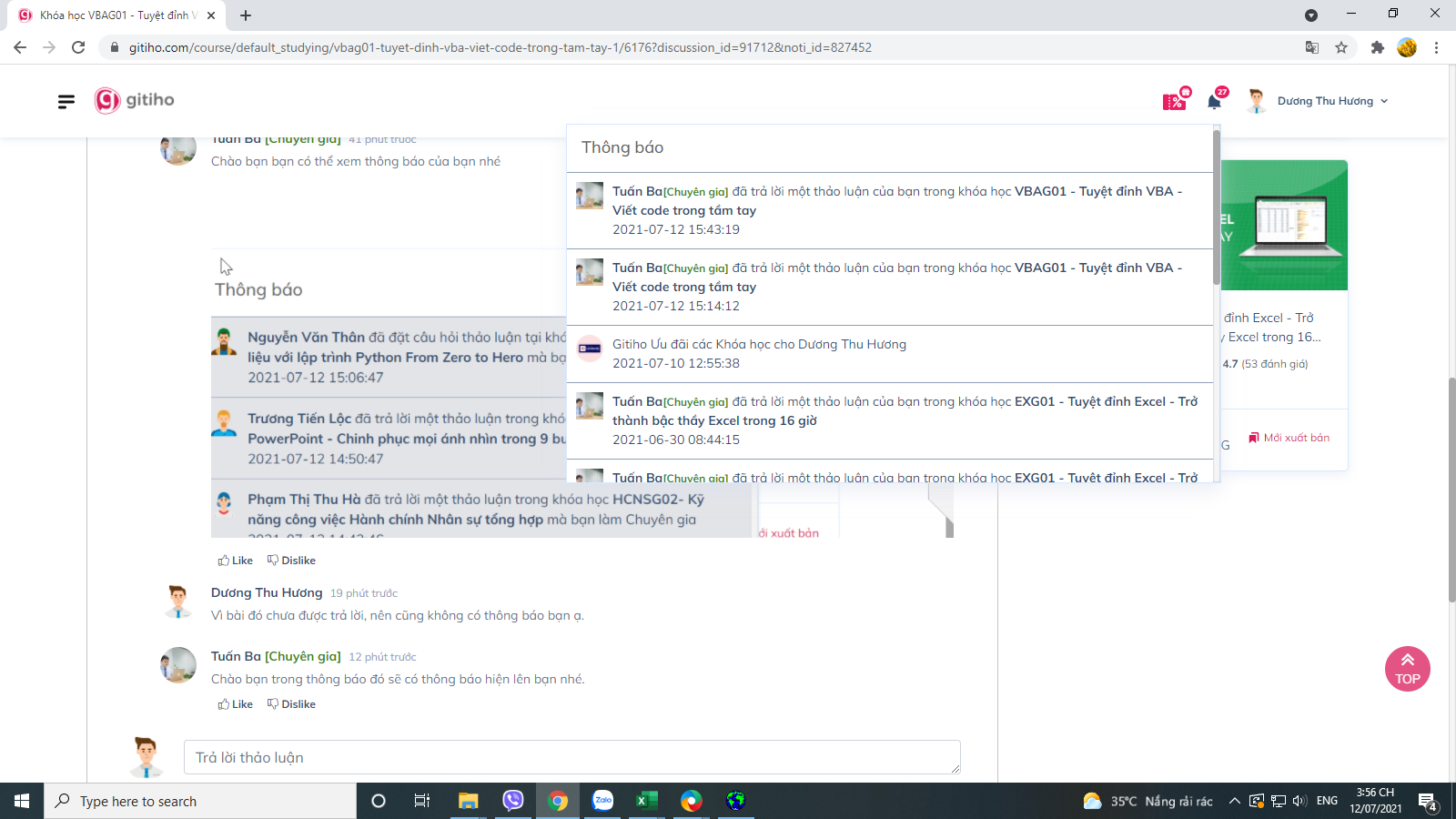This screenshot has height=819, width=1456.
Task: Click the ENG language indicator
Action: 1328,801
